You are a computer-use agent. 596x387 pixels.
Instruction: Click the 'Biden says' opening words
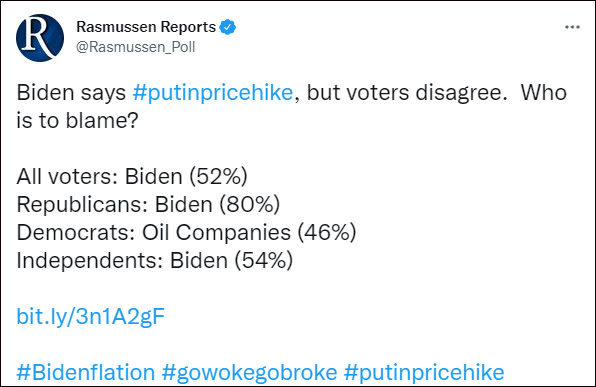point(71,93)
